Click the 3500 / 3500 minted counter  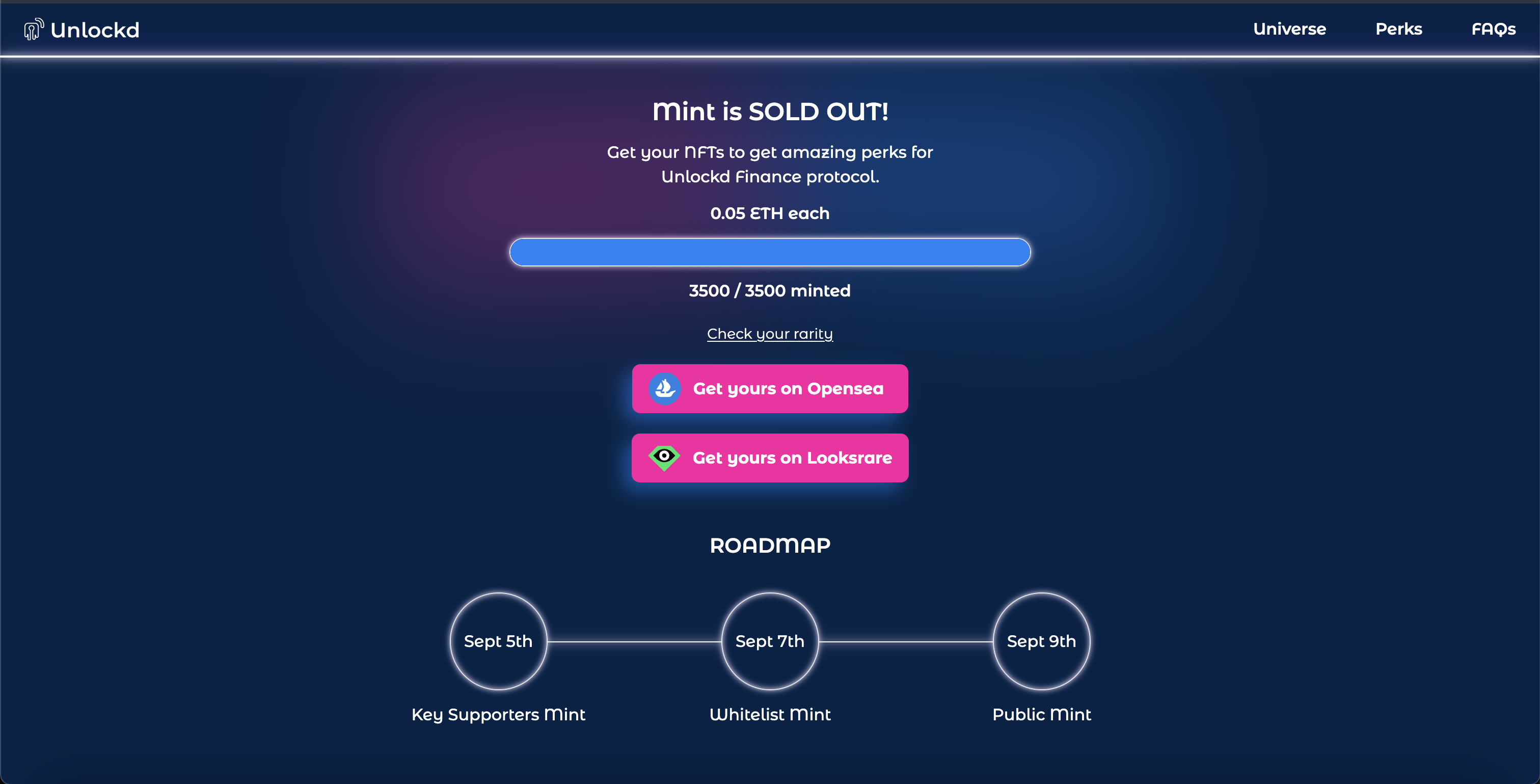coord(769,291)
